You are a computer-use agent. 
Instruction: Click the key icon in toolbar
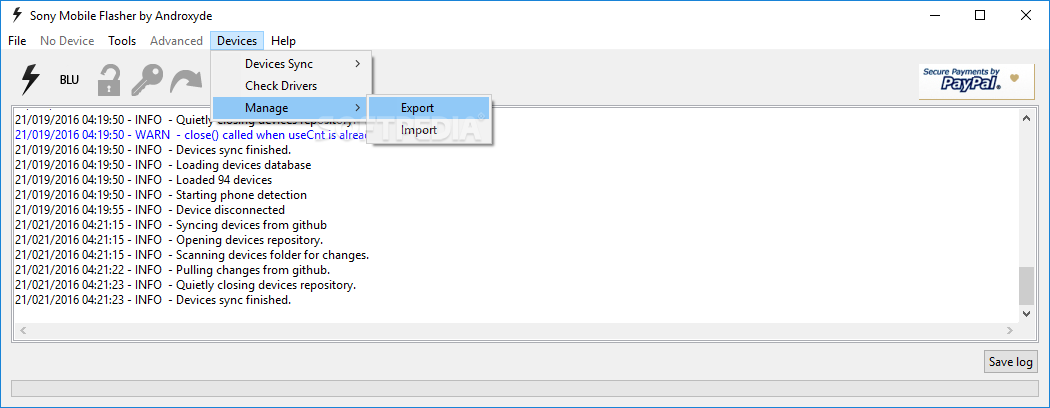147,80
